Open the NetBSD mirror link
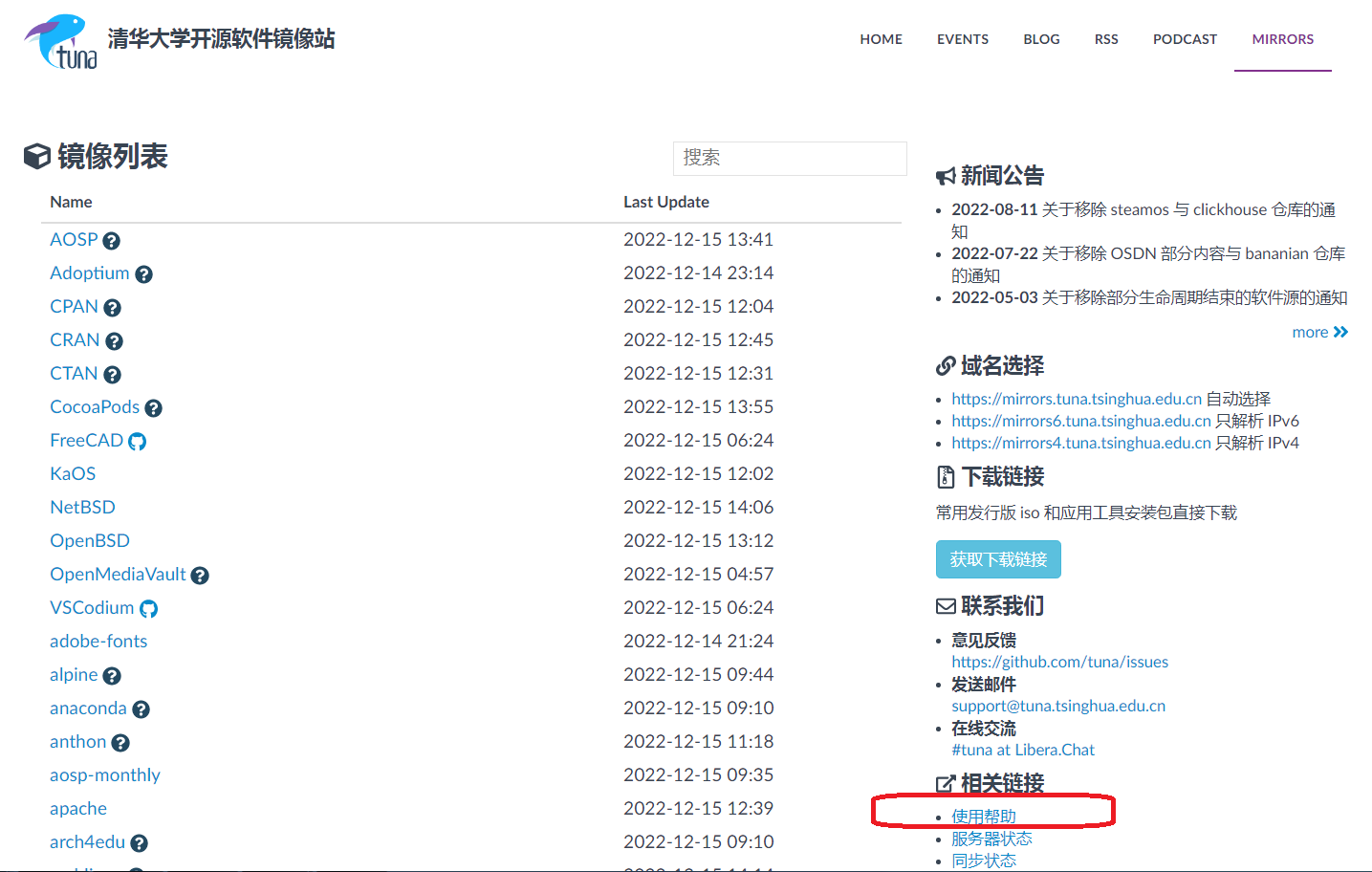Screen dimensions: 1372x872 click(82, 508)
